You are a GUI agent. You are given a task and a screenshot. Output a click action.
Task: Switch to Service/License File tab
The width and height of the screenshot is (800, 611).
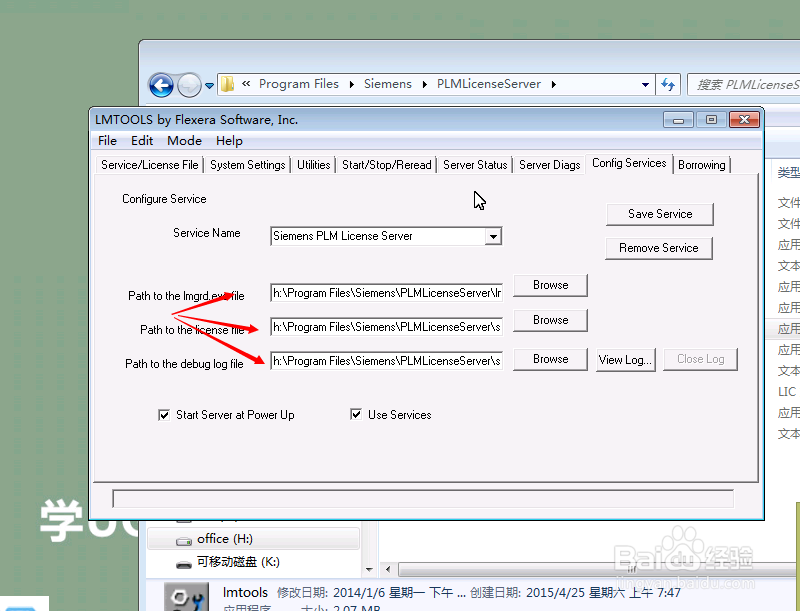(149, 165)
